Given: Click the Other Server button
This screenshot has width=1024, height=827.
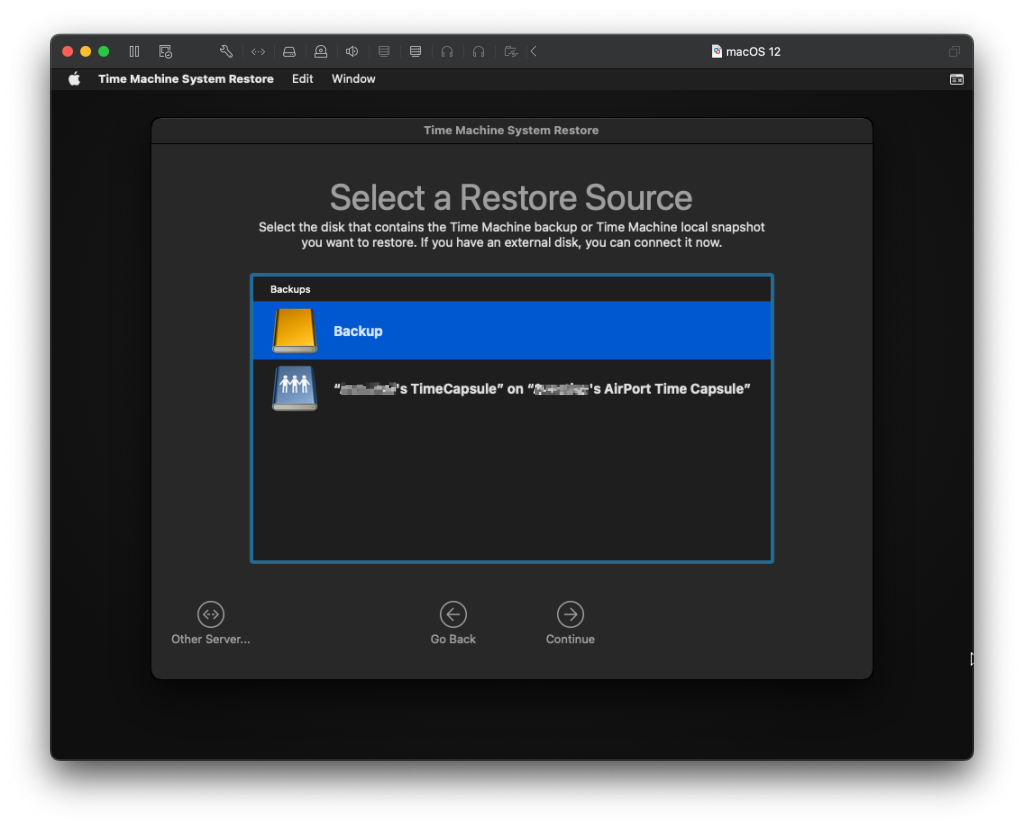Looking at the screenshot, I should click(210, 624).
